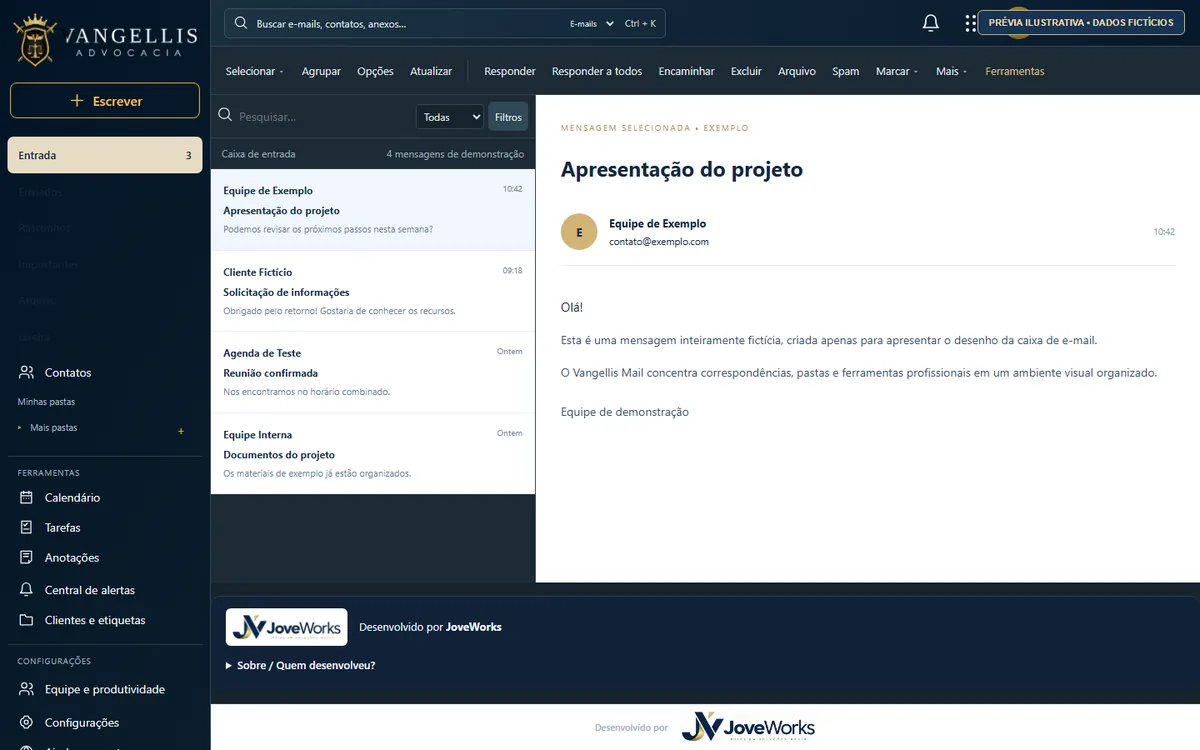Click the contato@exemplo.com sender address
This screenshot has height=750, width=1200.
[659, 242]
